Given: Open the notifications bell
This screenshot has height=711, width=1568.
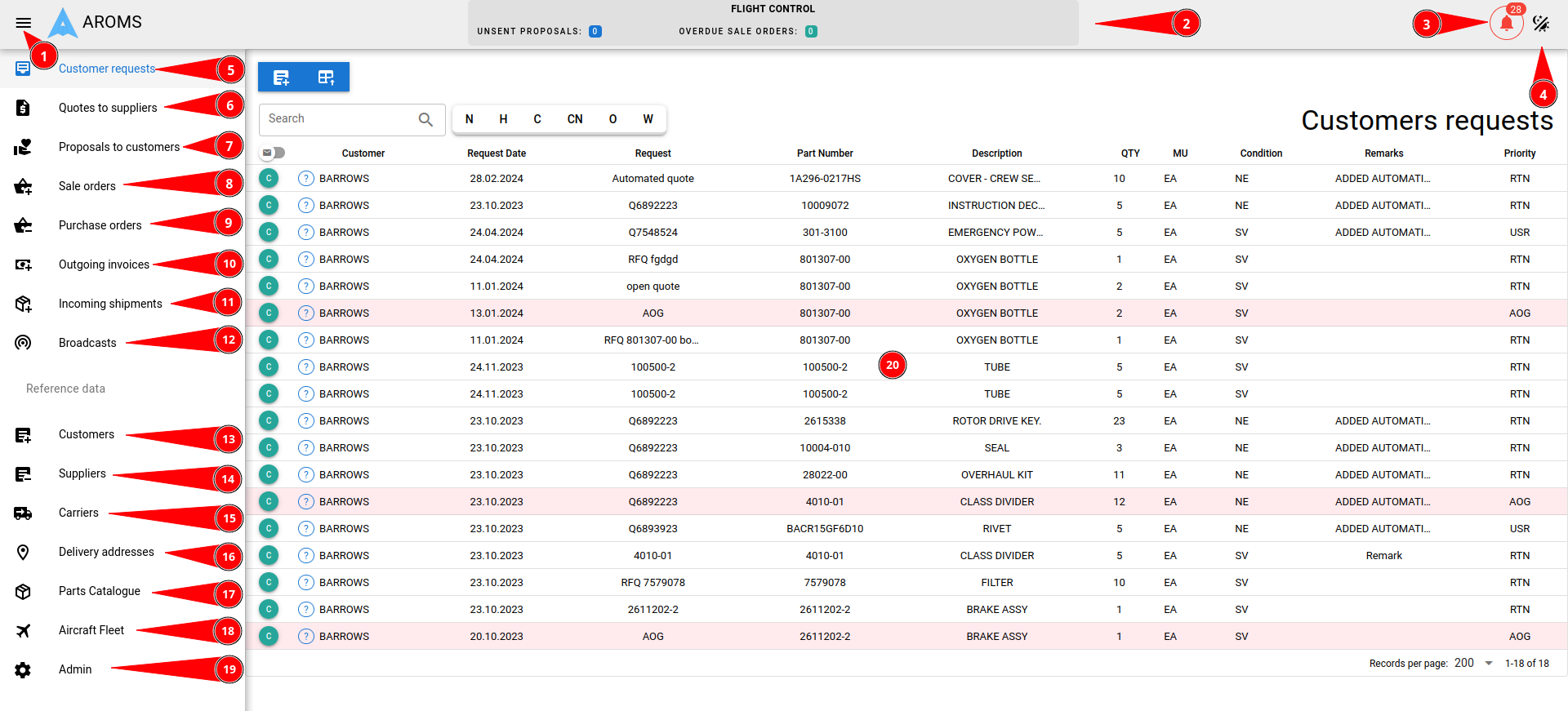Looking at the screenshot, I should click(1506, 24).
